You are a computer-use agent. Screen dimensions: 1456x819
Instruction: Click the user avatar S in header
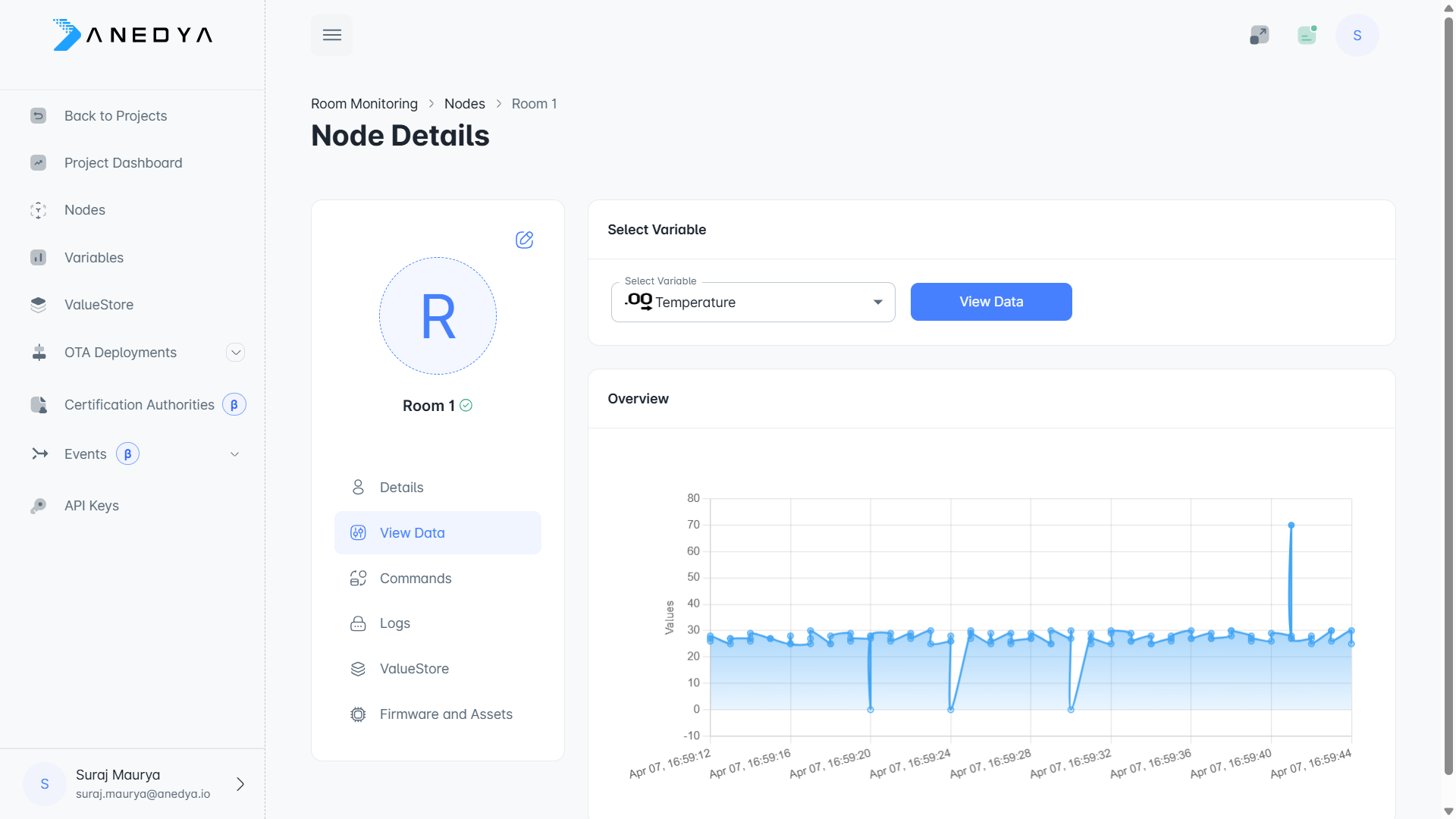1357,35
